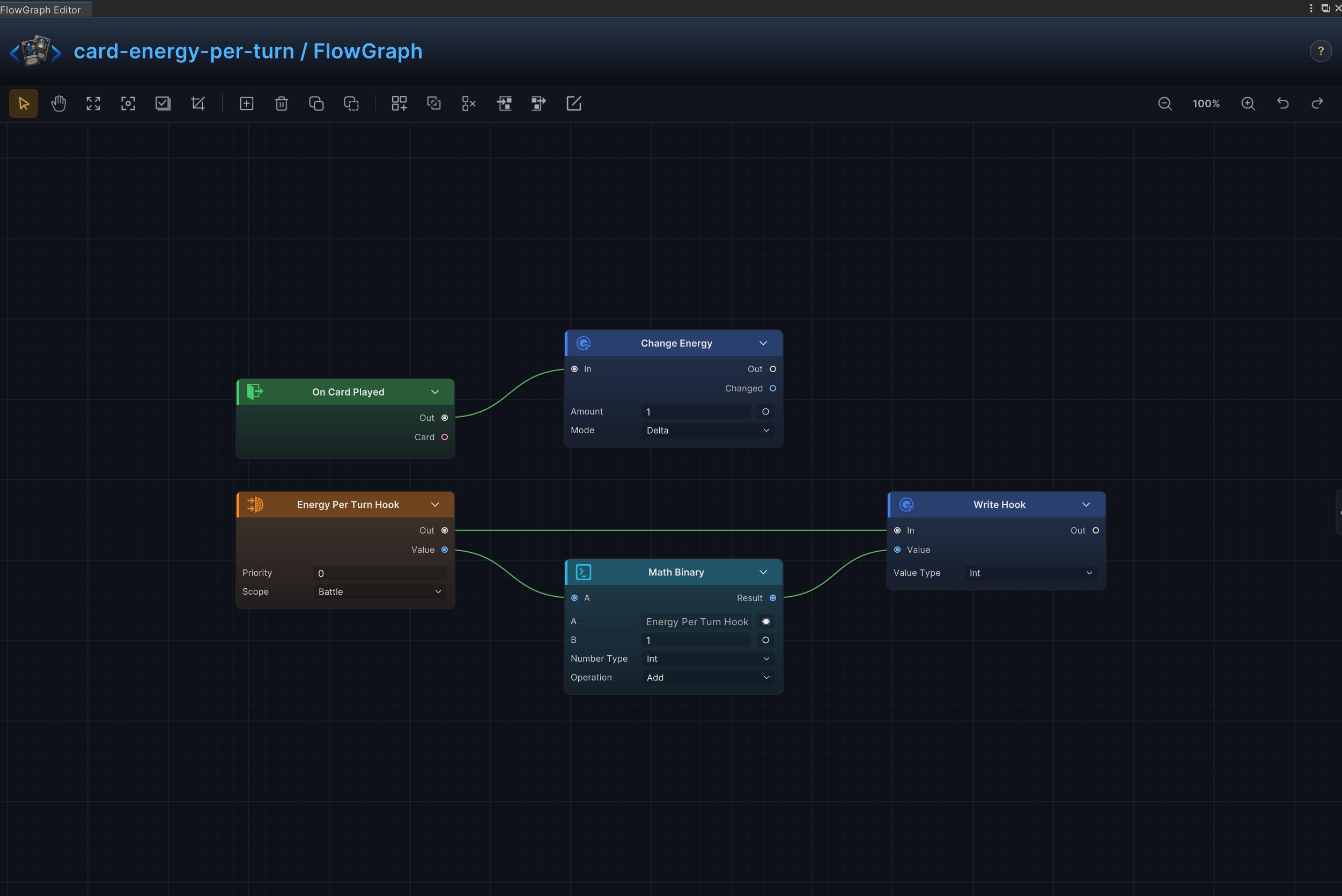Click the zoom in magnifier icon
The image size is (1342, 896).
(1248, 103)
